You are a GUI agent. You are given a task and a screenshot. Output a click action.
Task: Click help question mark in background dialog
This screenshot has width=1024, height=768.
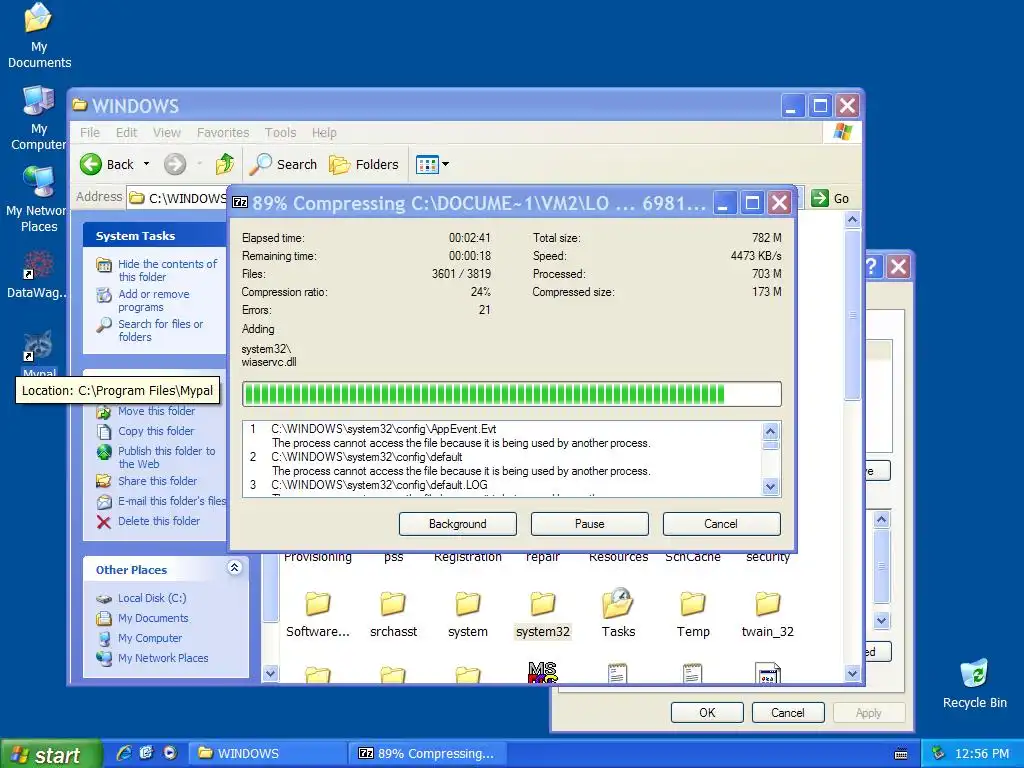872,266
